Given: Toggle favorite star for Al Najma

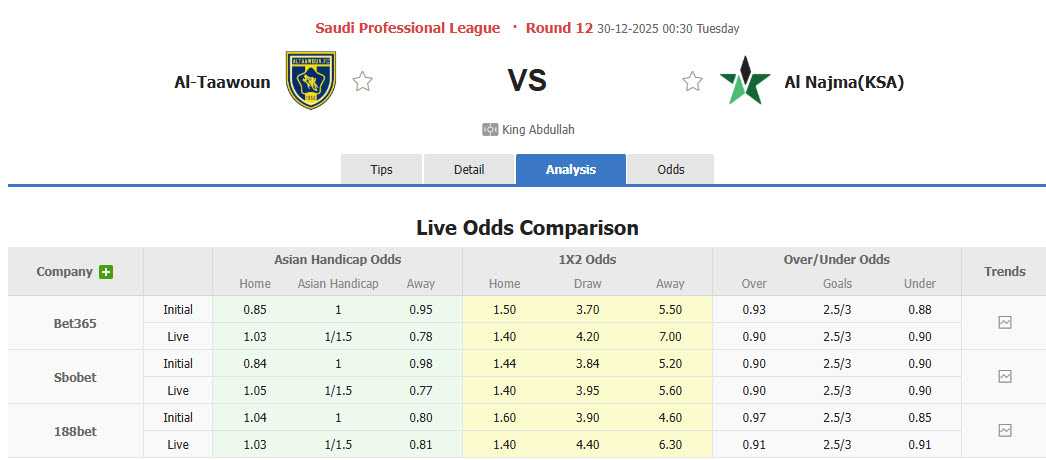Looking at the screenshot, I should click(x=692, y=82).
